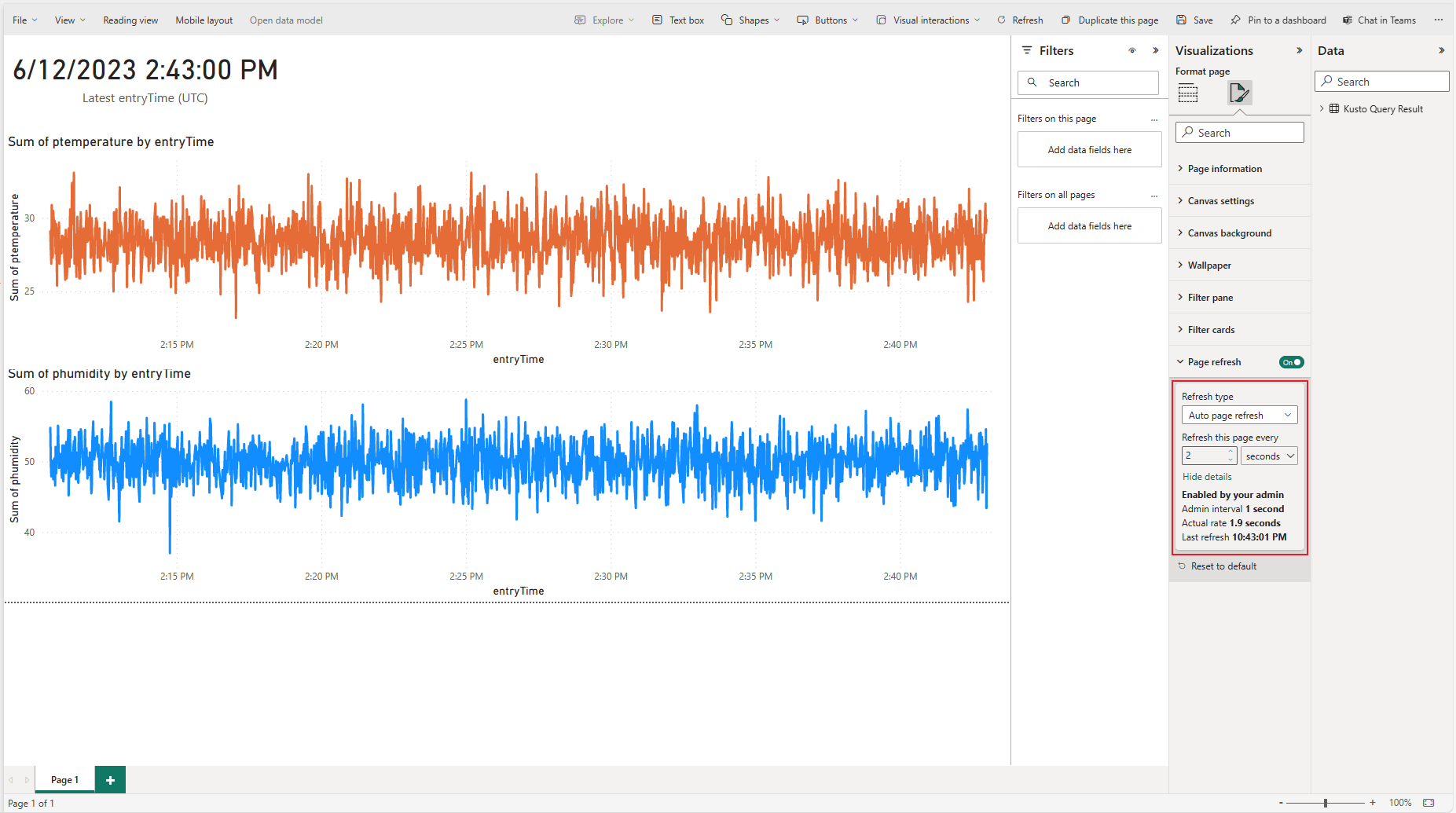Expand Filter cards section
Screen dimensions: 1456x813
[x=1240, y=330]
